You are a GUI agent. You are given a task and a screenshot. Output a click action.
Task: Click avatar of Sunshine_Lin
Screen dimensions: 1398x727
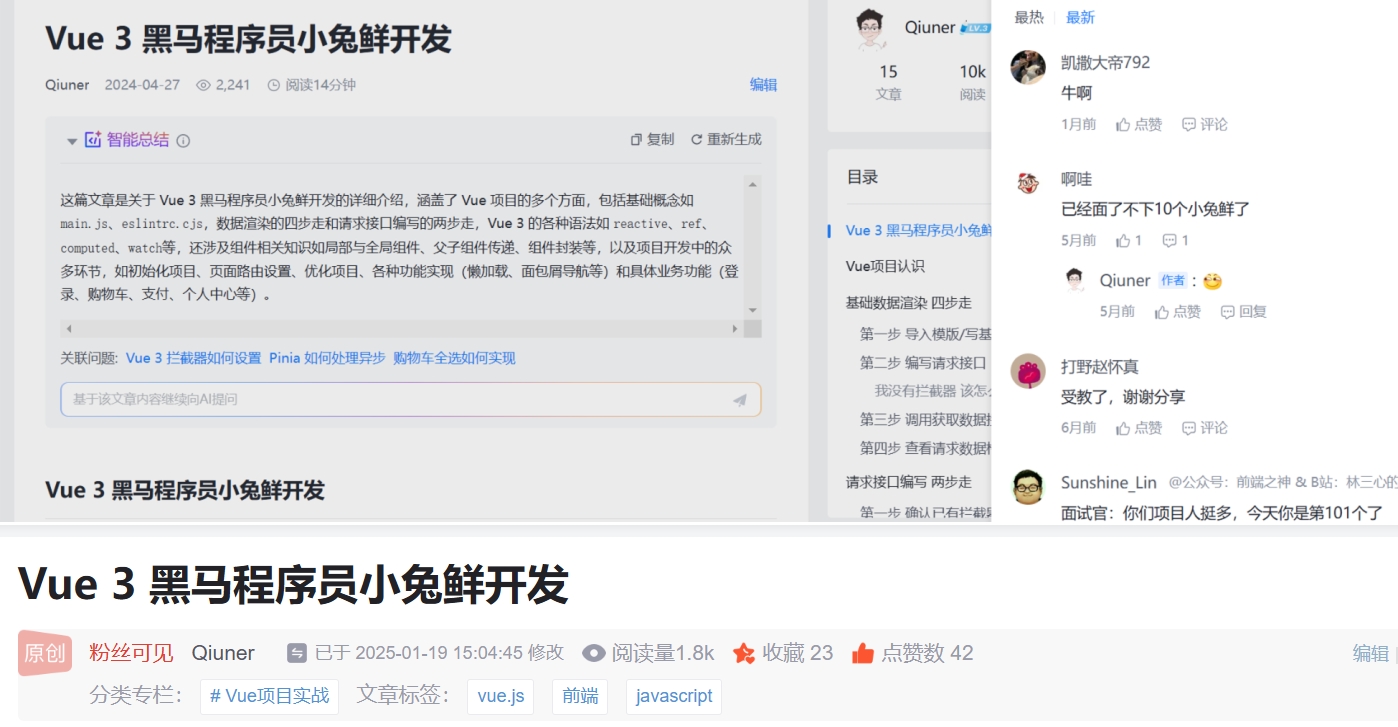1028,487
